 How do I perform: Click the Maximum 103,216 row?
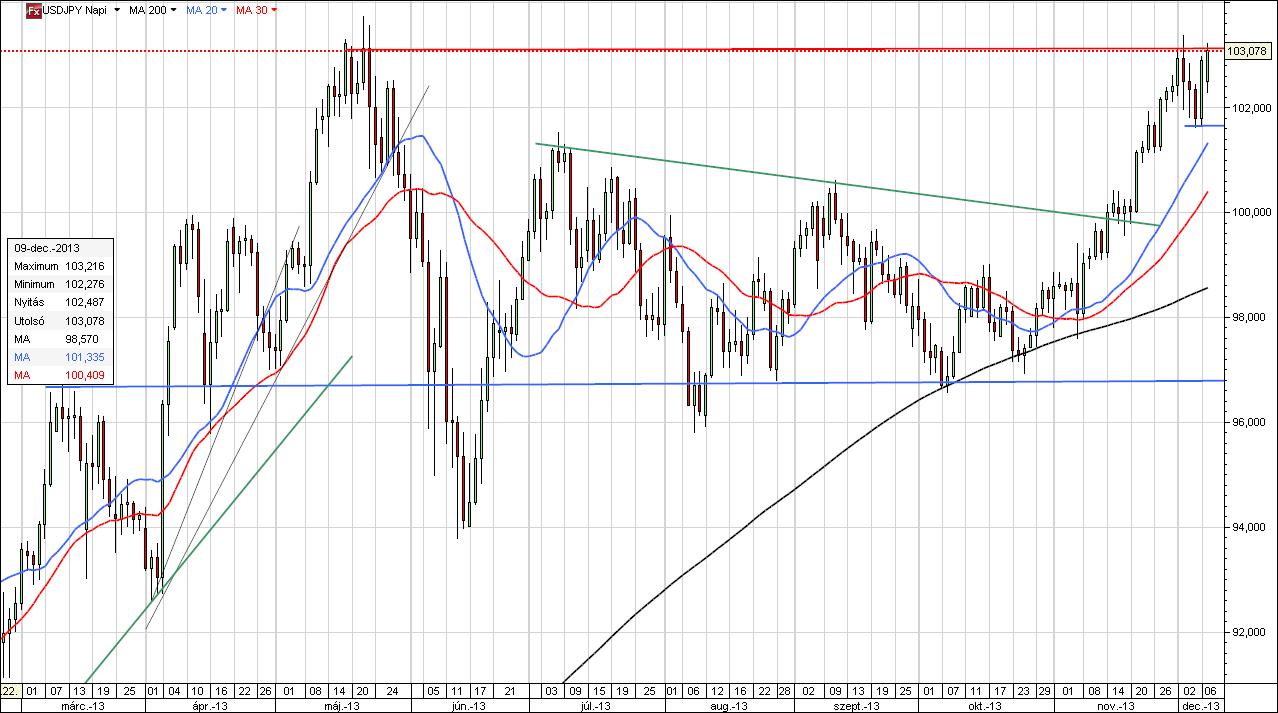click(x=59, y=266)
